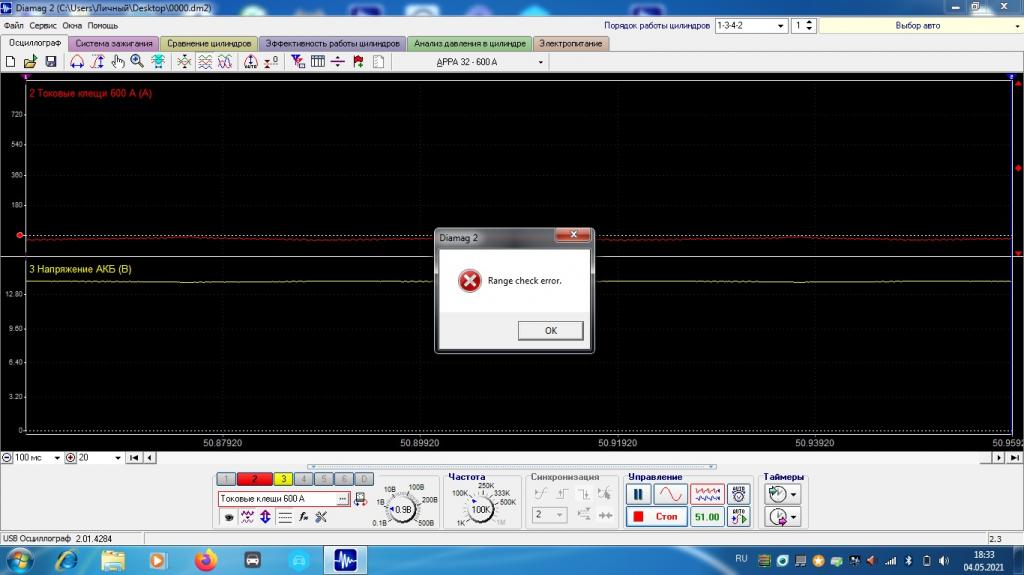Select the hand pan tool
This screenshot has width=1024, height=575.
pyautogui.click(x=118, y=62)
